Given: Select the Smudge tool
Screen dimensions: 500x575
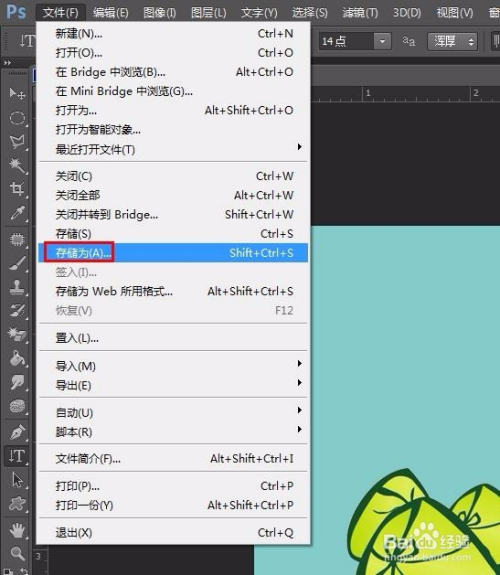Looking at the screenshot, I should pyautogui.click(x=17, y=382).
